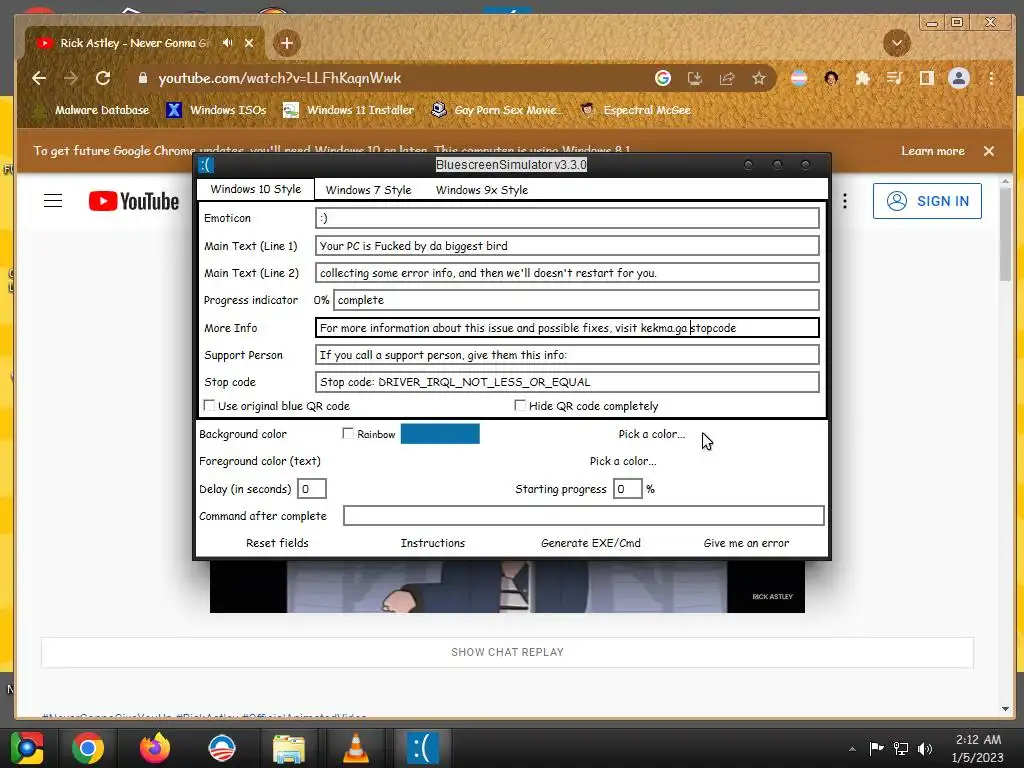The image size is (1024, 768).
Task: Close the Rick Astley tab
Action: [249, 43]
